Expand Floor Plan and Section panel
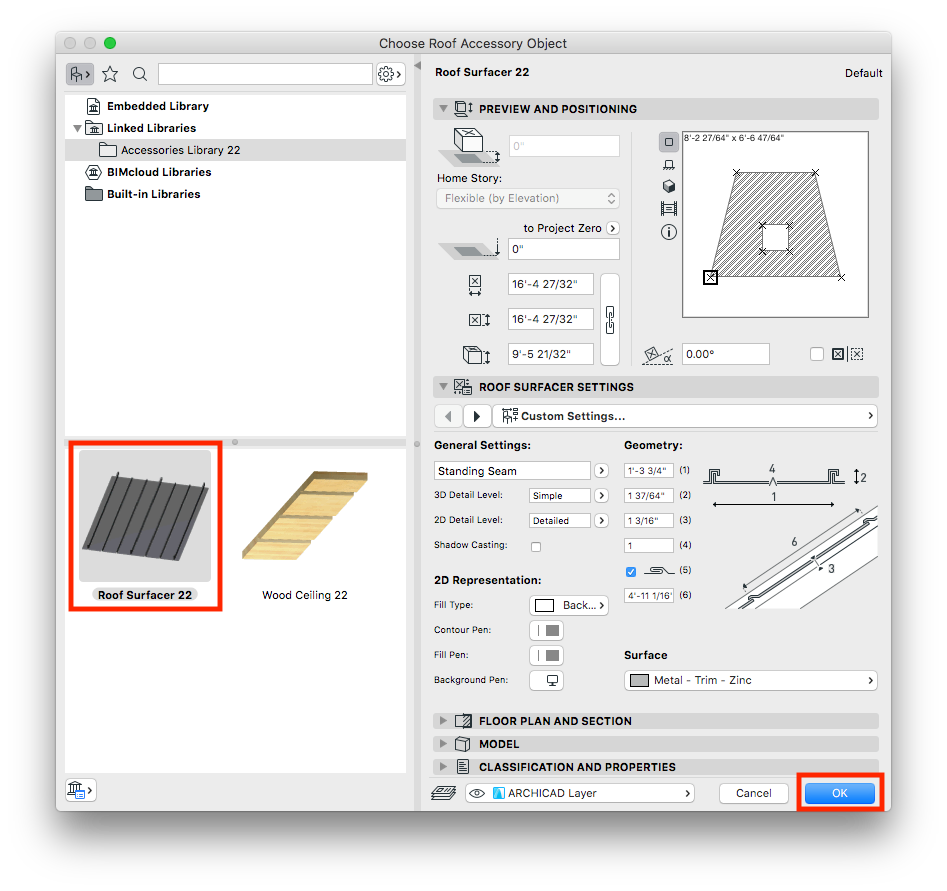The width and height of the screenshot is (947, 891). (x=443, y=721)
